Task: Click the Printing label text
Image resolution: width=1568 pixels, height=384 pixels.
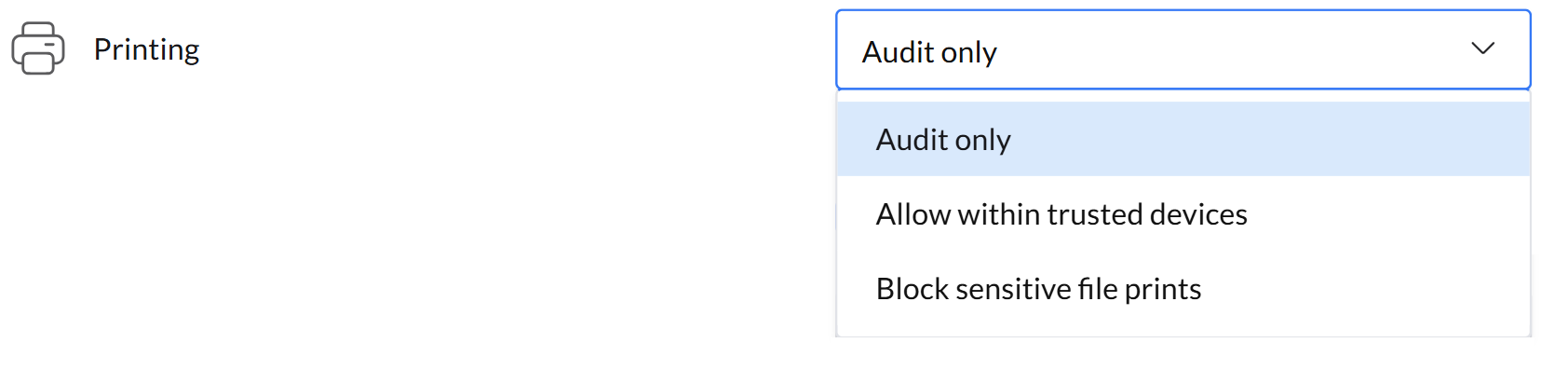Action: coord(146,49)
